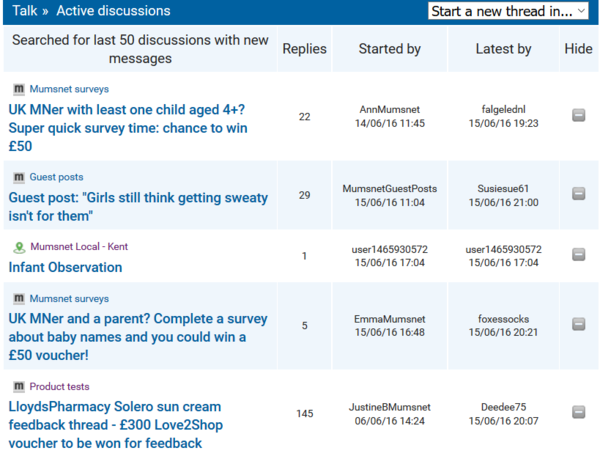Image resolution: width=600 pixels, height=456 pixels.
Task: Hide the Girls getting sweaty guest post thread
Action: point(578,194)
